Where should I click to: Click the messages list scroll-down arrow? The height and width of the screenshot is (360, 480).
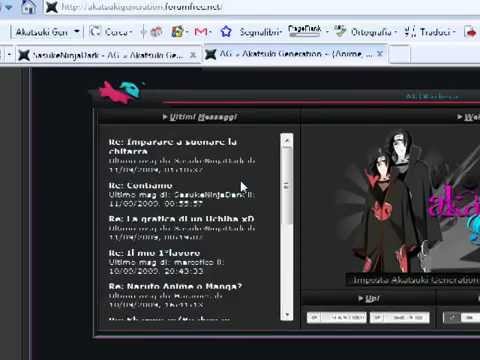(287, 314)
